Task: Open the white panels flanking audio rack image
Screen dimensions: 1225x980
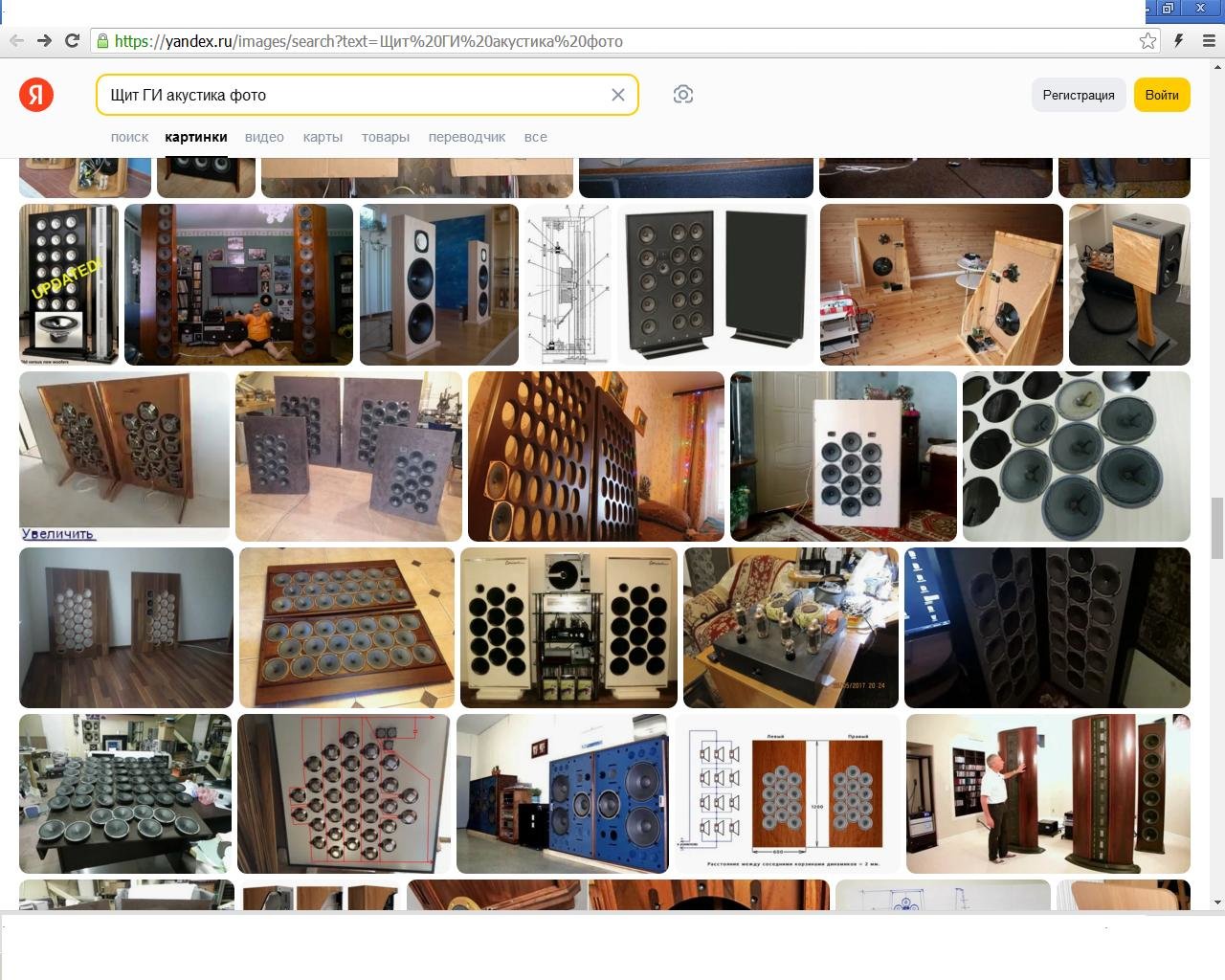Action: point(568,628)
